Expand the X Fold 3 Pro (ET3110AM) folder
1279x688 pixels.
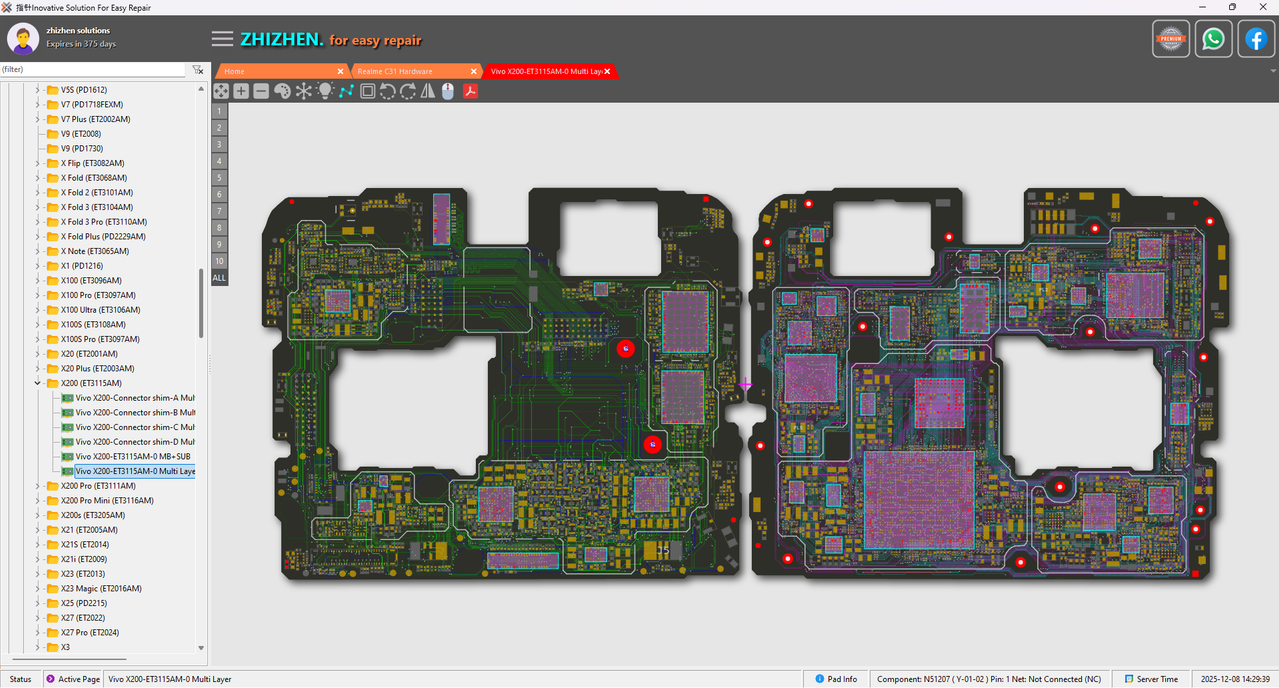click(x=38, y=222)
